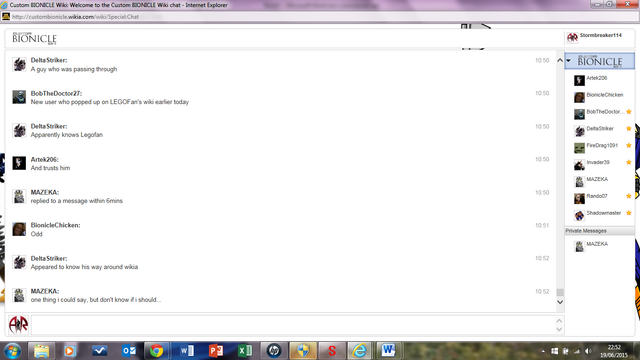Select BionicleChicken in the user list
The height and width of the screenshot is (360, 640).
(600, 97)
